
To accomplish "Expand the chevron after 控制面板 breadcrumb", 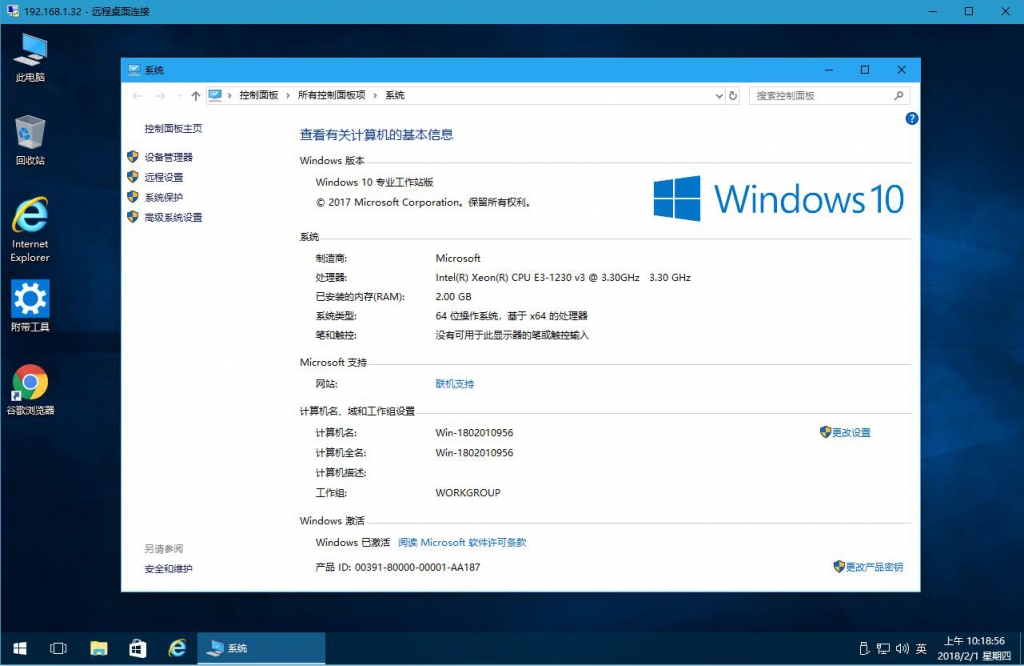I will coord(288,95).
